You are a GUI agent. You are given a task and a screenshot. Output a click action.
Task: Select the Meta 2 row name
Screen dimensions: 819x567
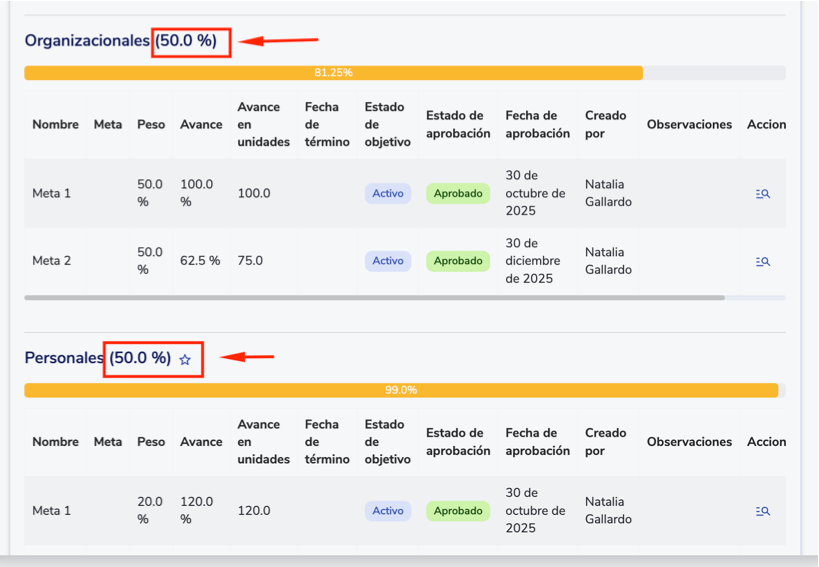pos(52,261)
